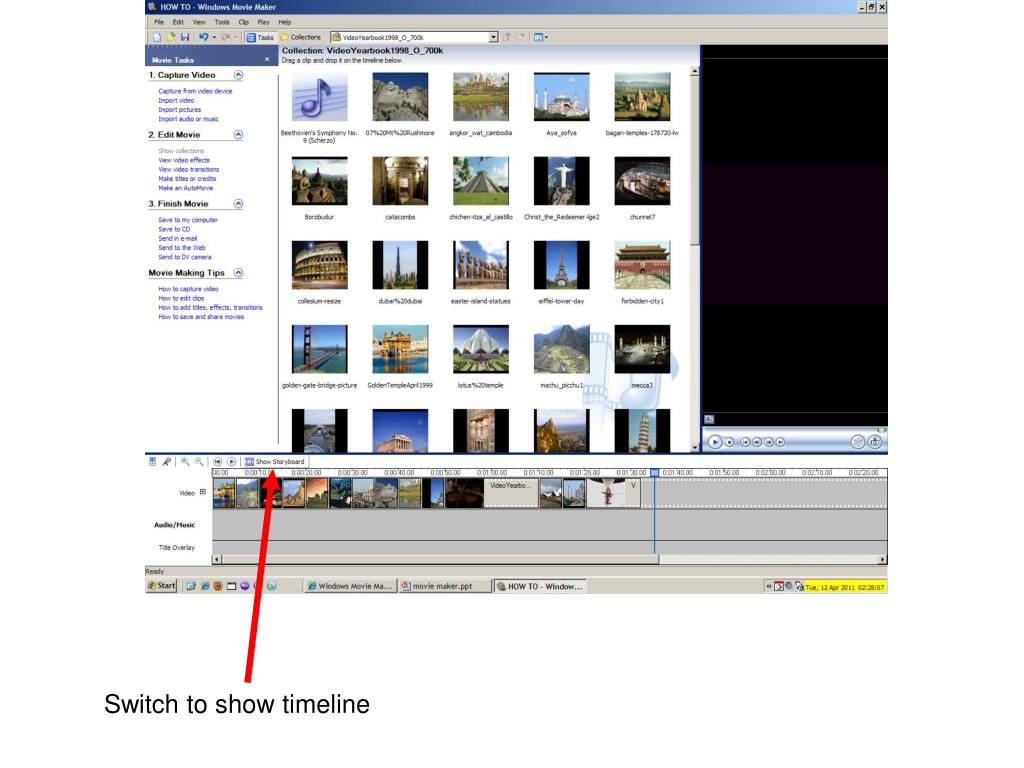This screenshot has height=768, width=1024.
Task: Click the Rewind Timeline button
Action: [x=217, y=462]
